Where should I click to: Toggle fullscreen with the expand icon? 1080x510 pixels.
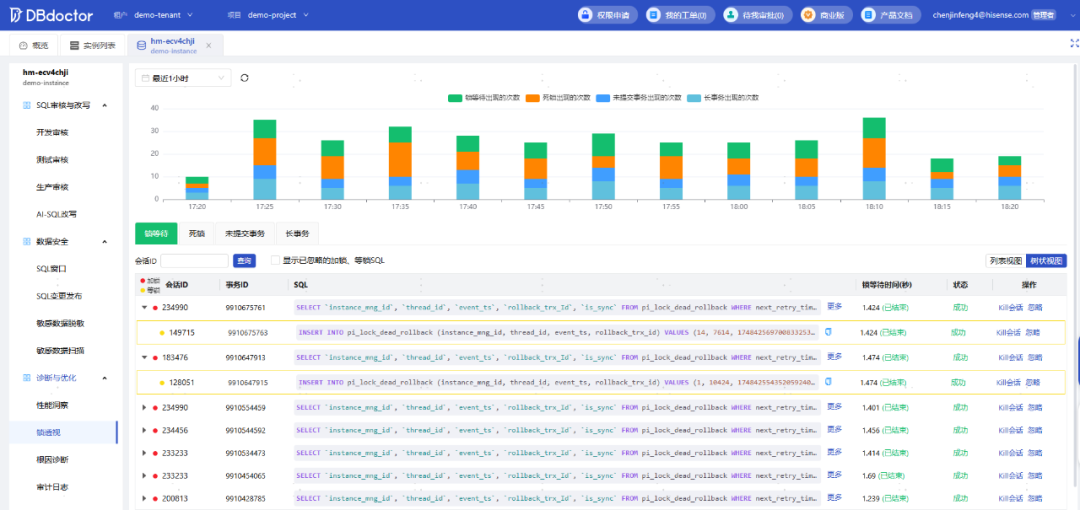pos(1074,43)
